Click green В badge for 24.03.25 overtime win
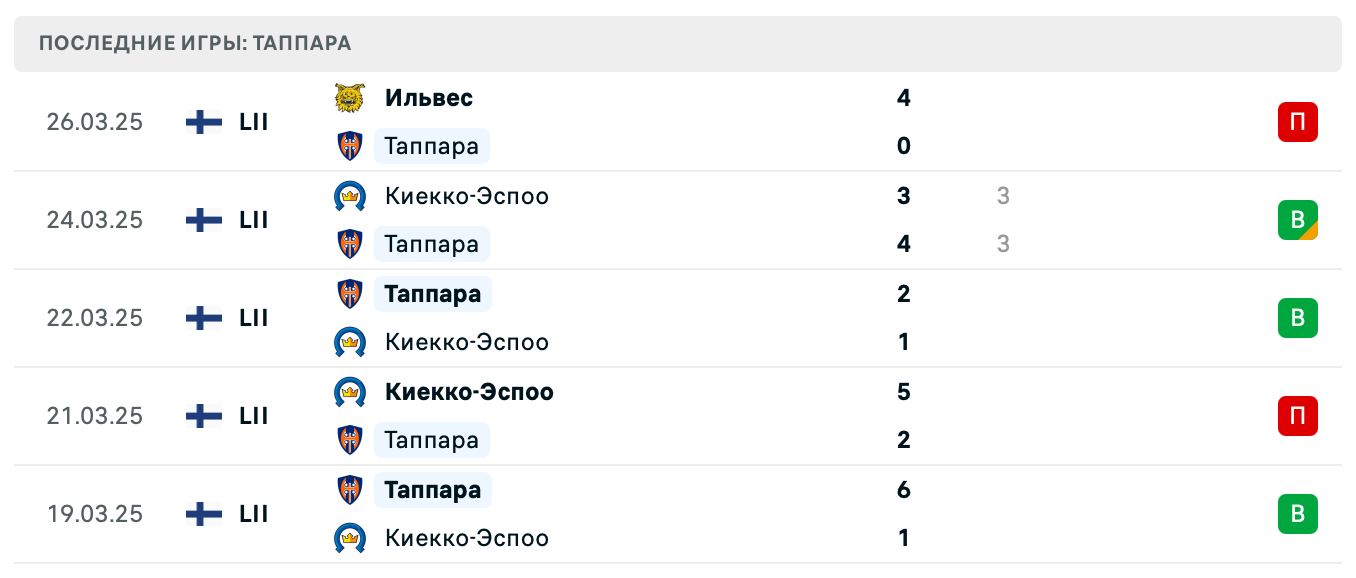 (1297, 220)
